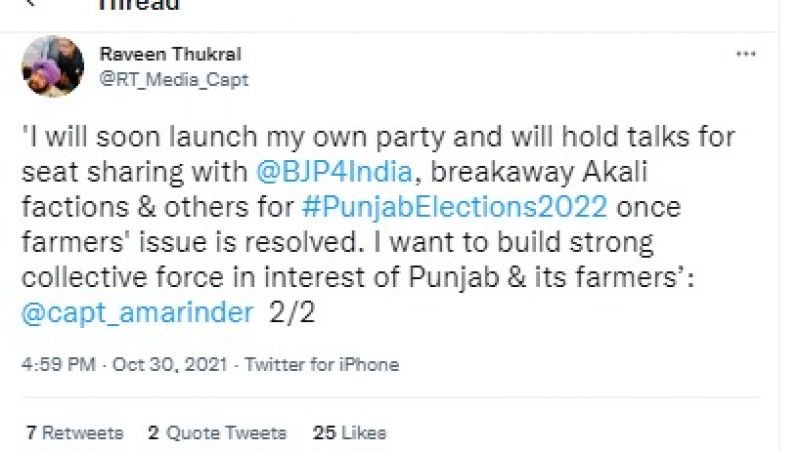The height and width of the screenshot is (451, 800).
Task: Click the 2/2 thread counter text
Action: 292,313
